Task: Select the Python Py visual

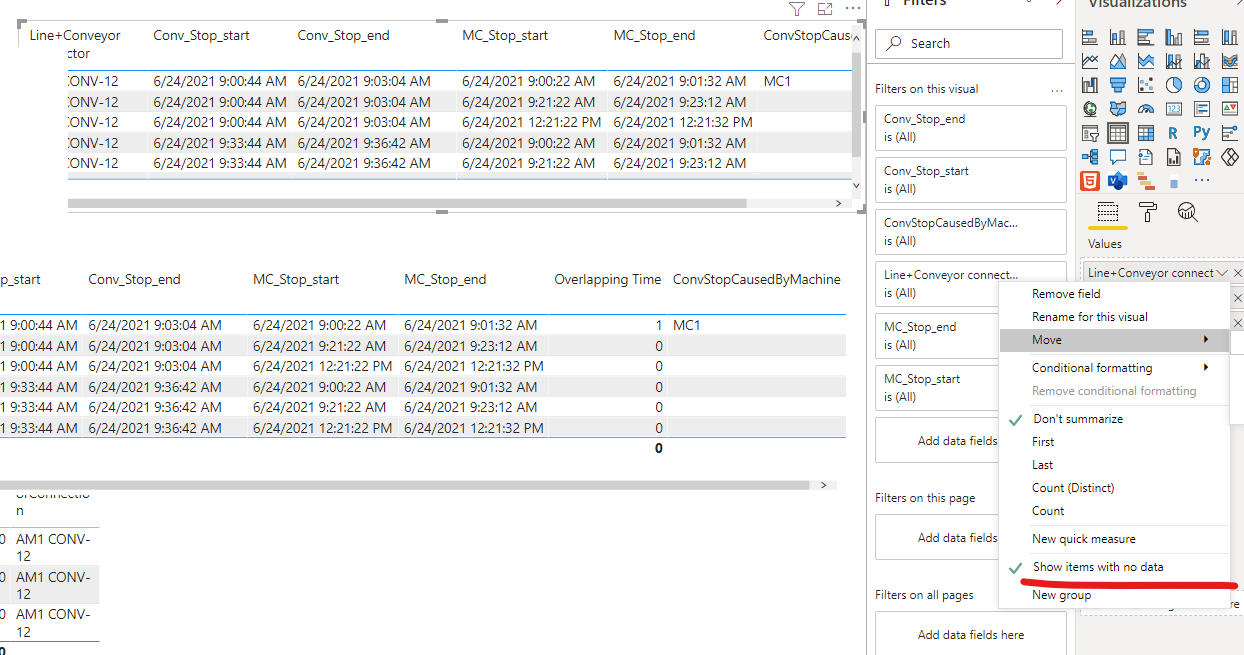Action: pyautogui.click(x=1202, y=133)
